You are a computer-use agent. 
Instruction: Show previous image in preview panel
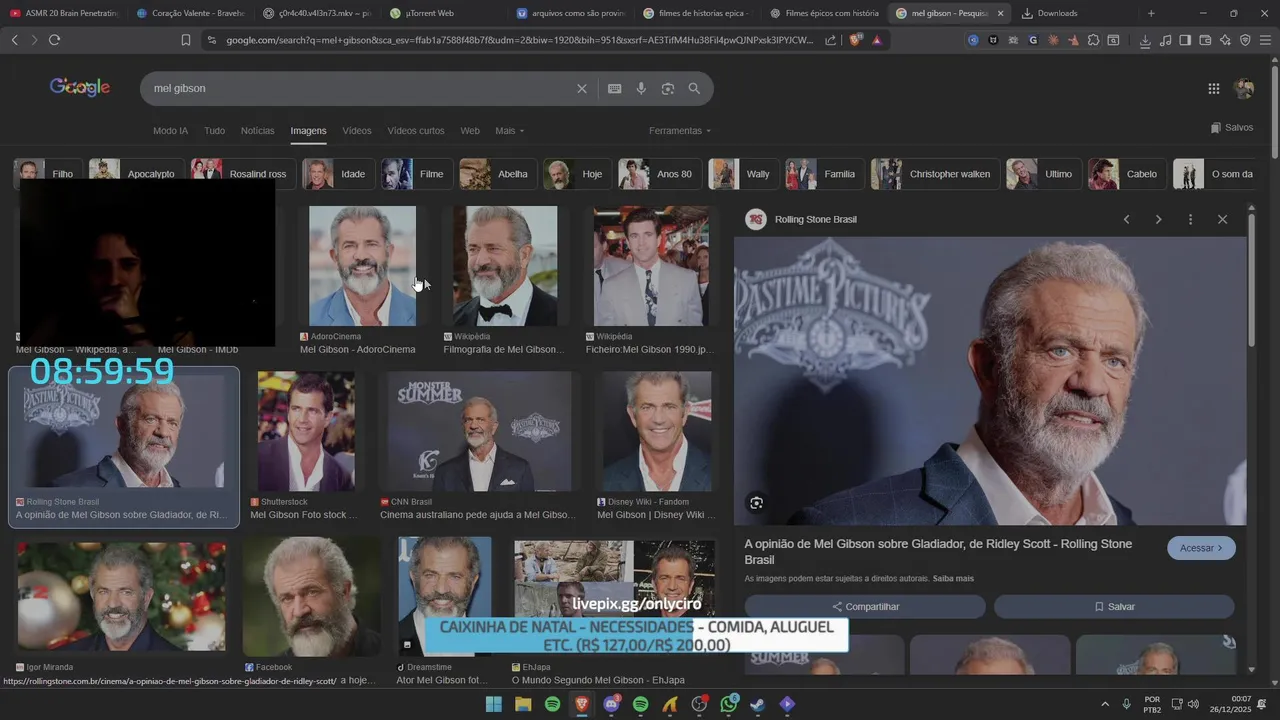pyautogui.click(x=1126, y=219)
